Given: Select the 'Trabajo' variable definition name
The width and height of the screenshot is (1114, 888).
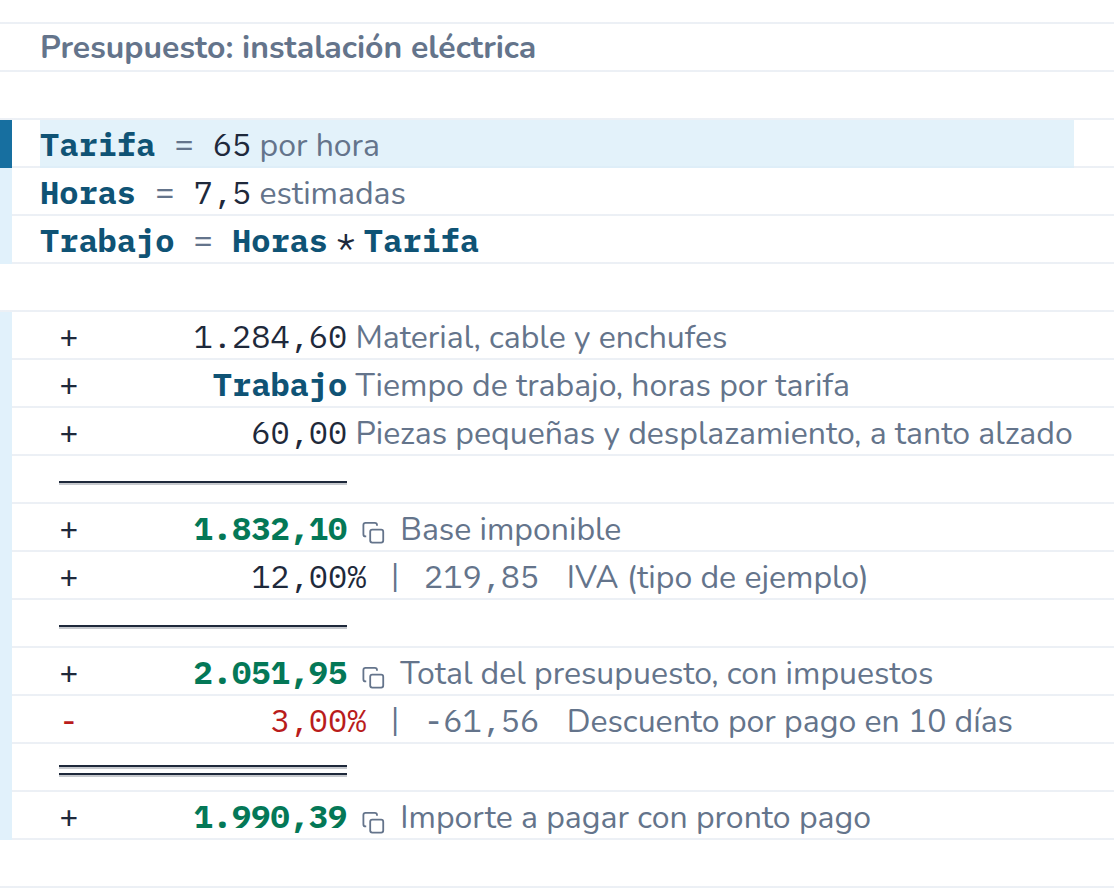Looking at the screenshot, I should point(107,242).
